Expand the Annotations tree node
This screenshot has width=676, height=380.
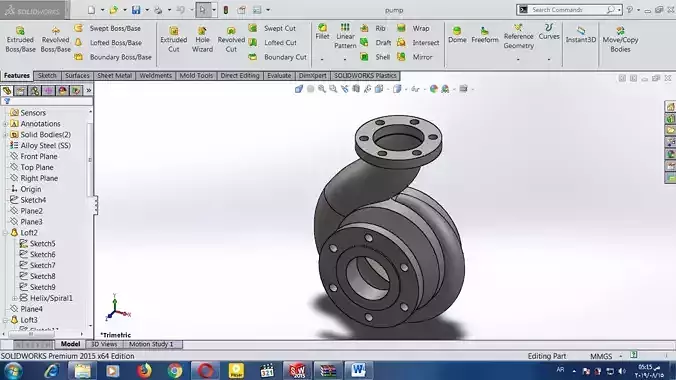point(6,124)
